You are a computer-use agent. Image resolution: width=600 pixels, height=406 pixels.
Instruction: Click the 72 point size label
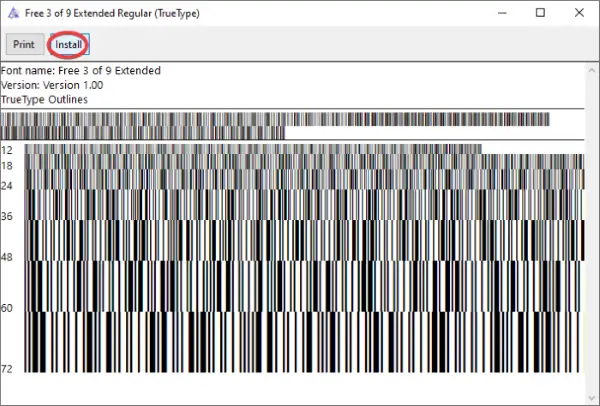point(7,369)
